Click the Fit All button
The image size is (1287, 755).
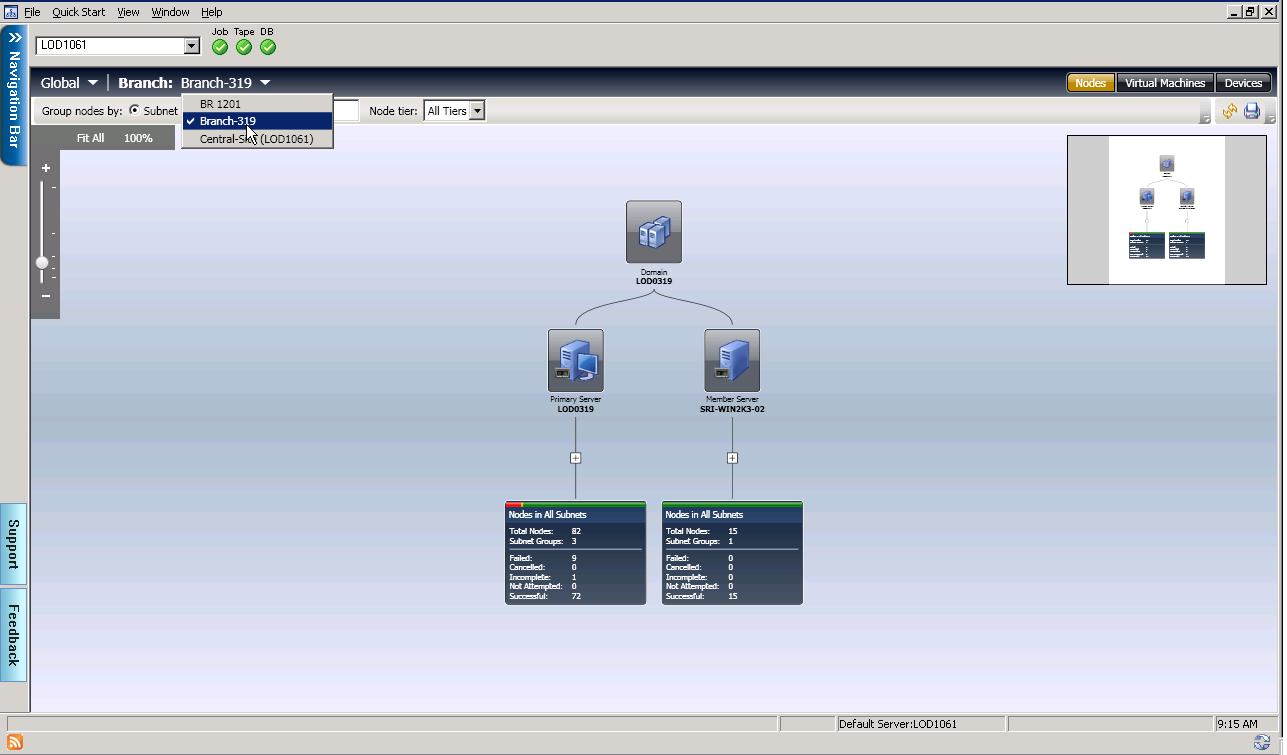click(x=90, y=138)
